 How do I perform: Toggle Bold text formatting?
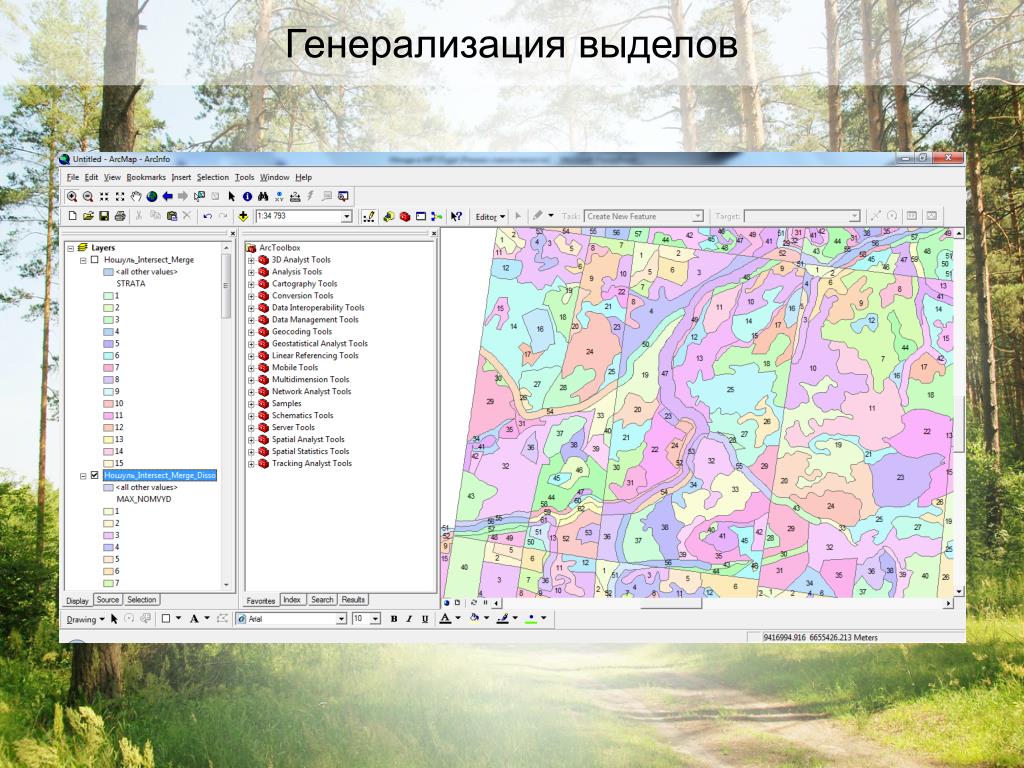394,618
